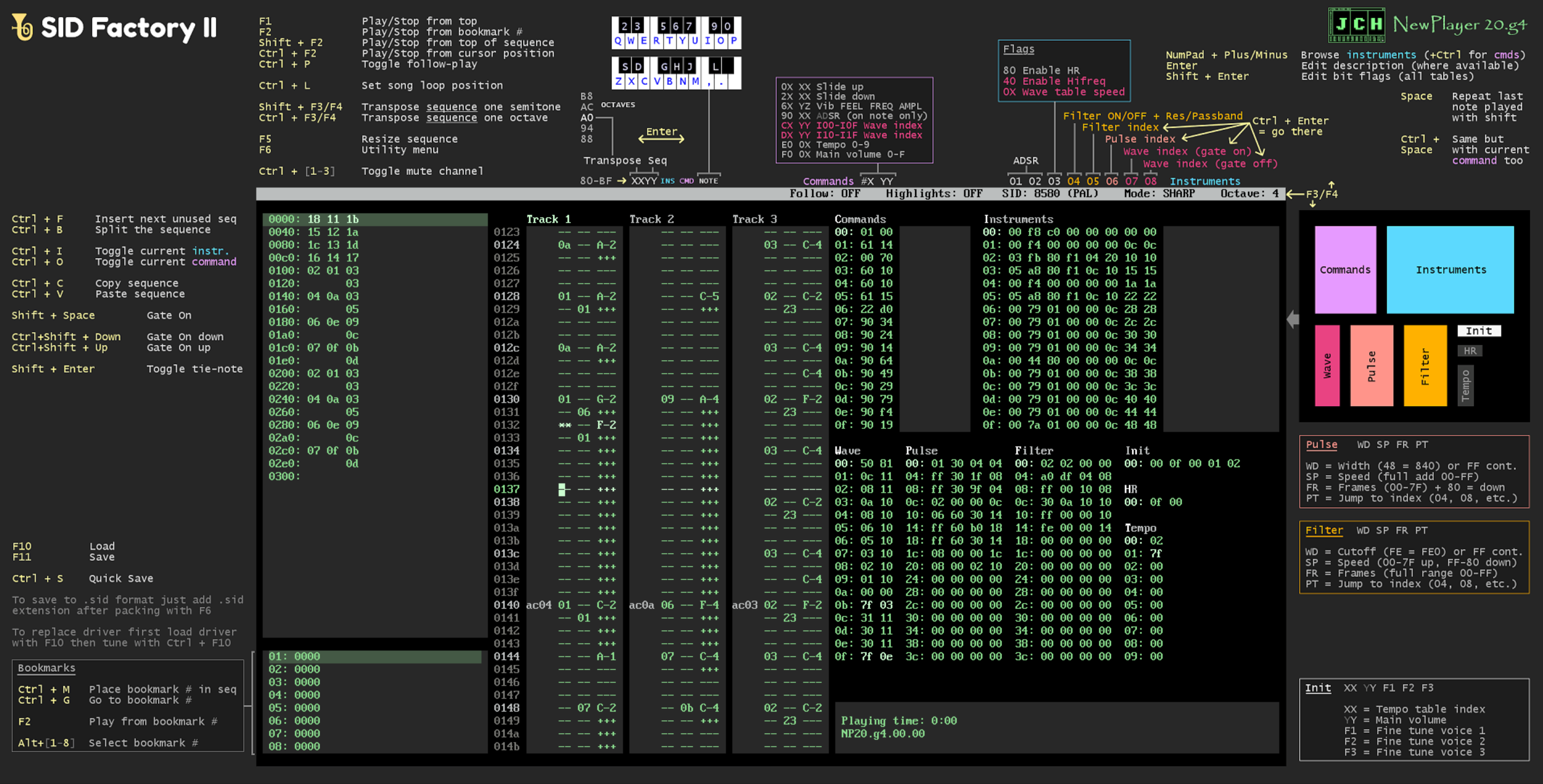Click the NewPlayer 20.g4 title text
Image resolution: width=1543 pixels, height=784 pixels.
point(1460,25)
